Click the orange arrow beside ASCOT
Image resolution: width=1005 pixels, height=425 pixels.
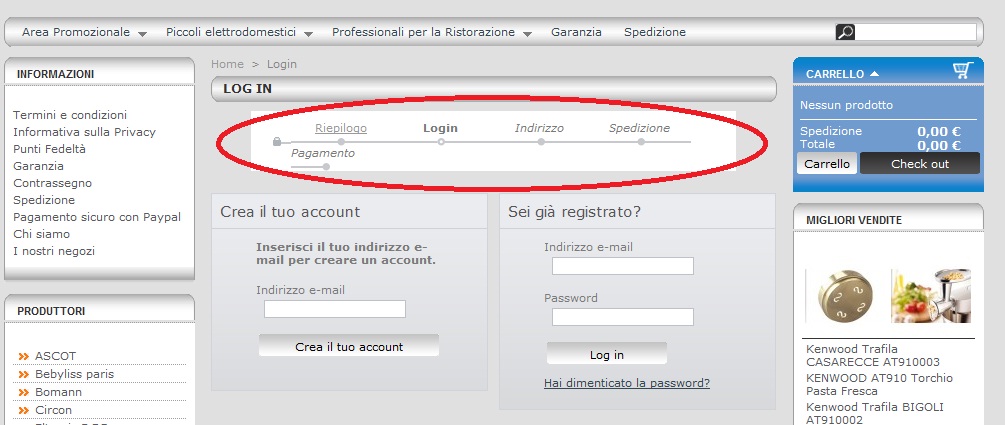pos(23,356)
